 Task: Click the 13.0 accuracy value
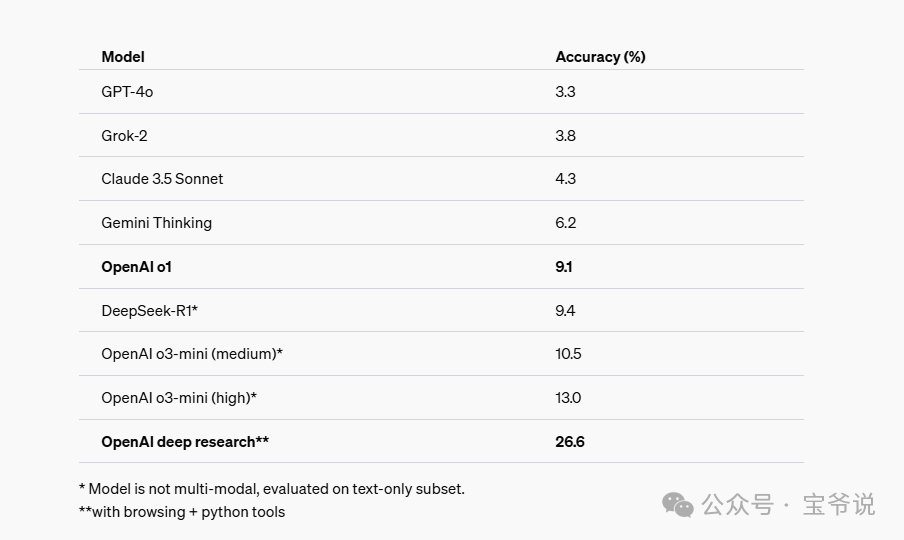(x=568, y=398)
